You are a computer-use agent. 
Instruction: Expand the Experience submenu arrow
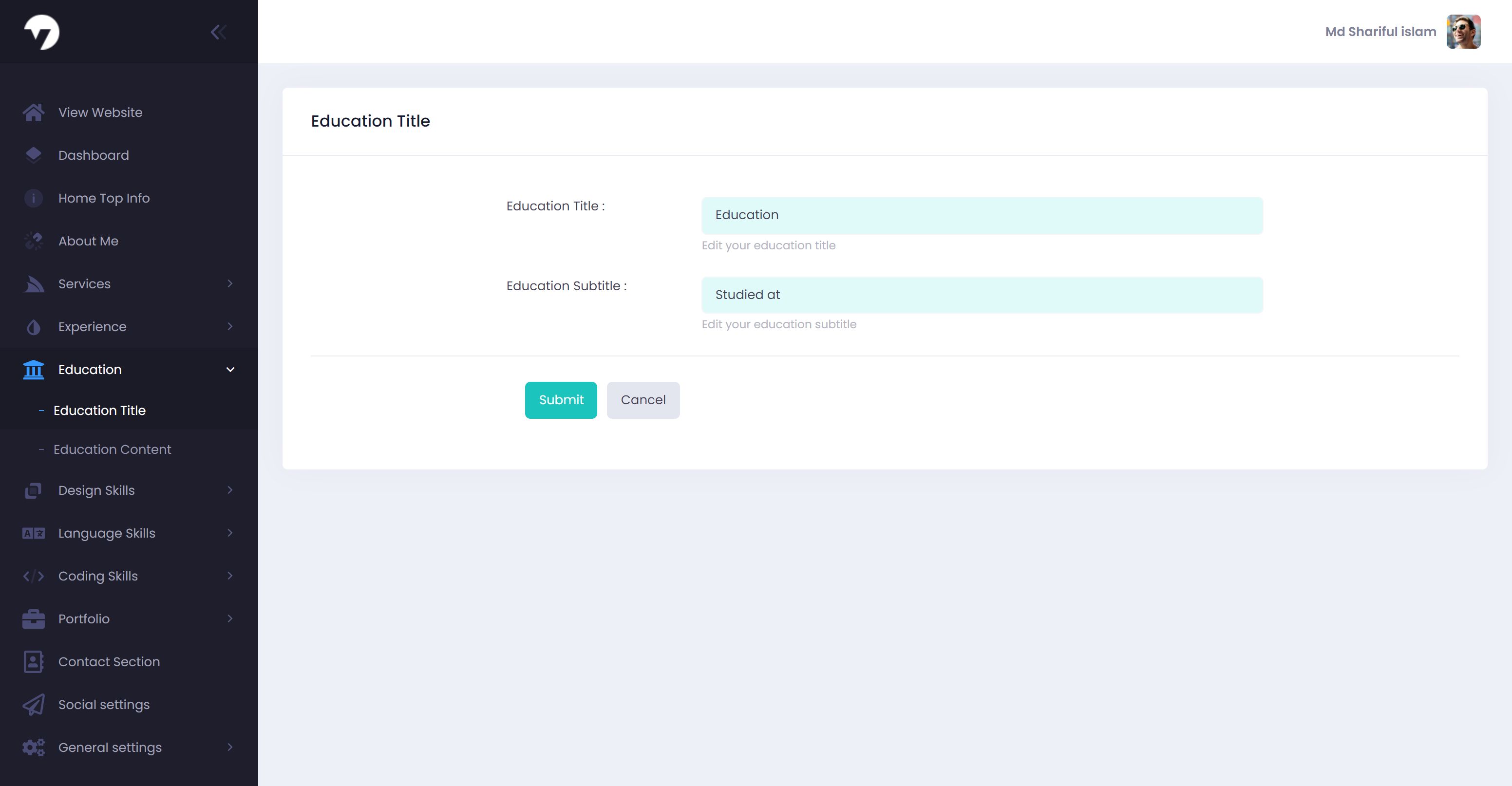coord(230,326)
